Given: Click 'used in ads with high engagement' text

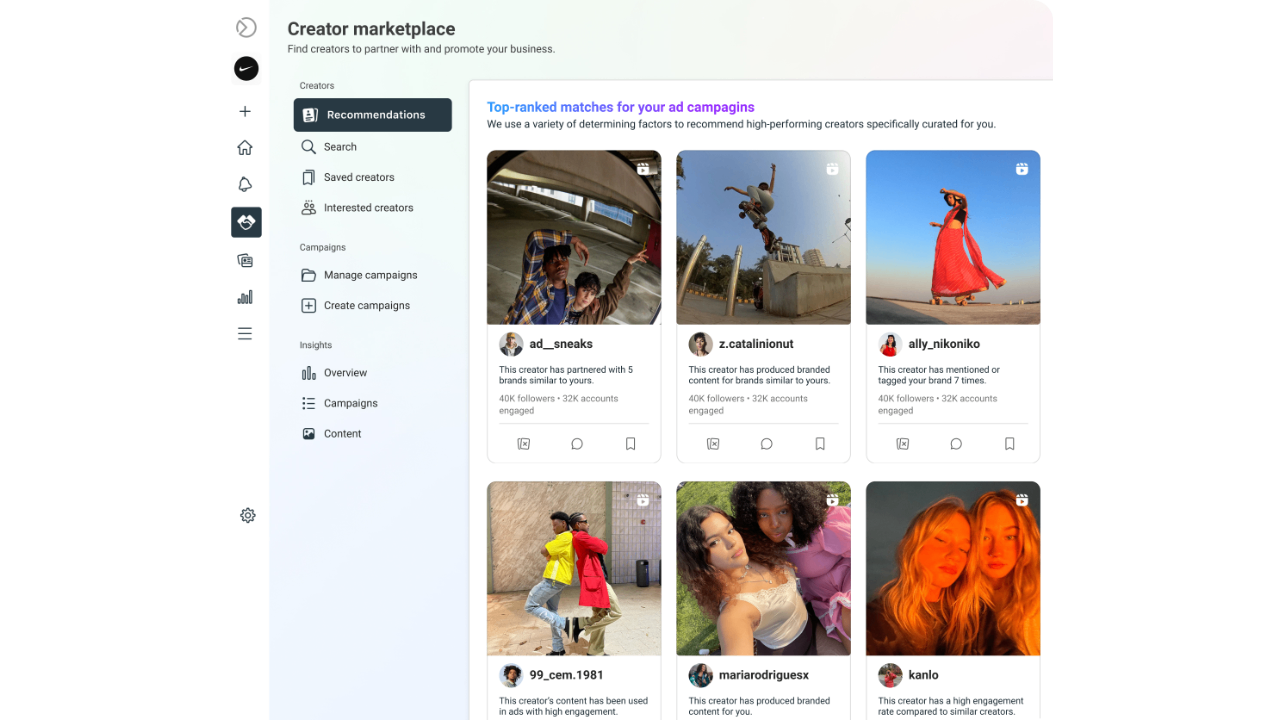Looking at the screenshot, I should point(573,706).
